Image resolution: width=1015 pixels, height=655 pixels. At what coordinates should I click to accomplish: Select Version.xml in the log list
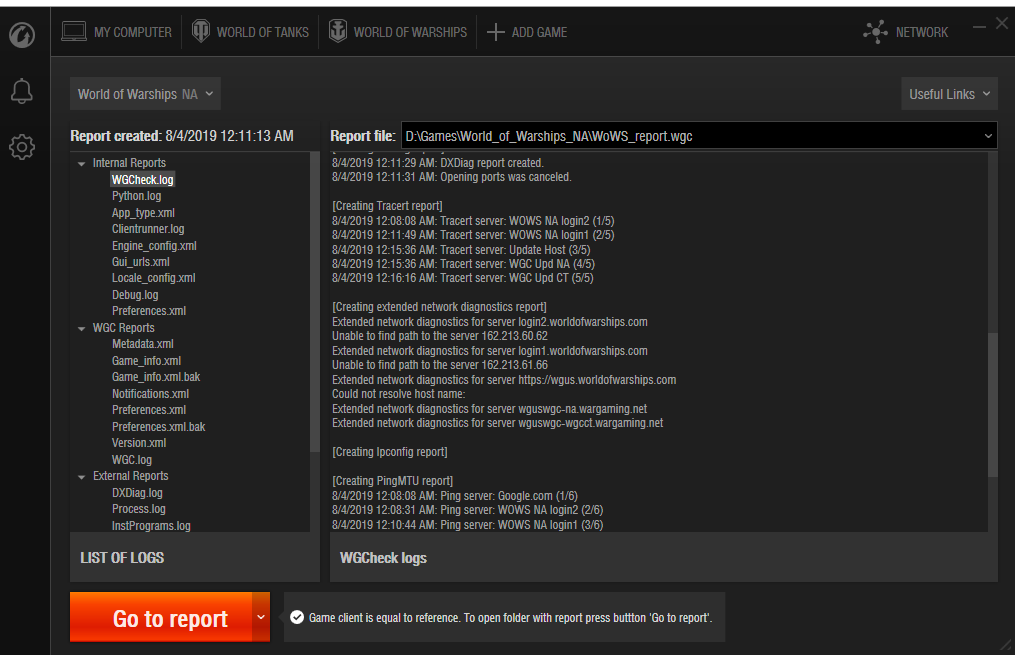click(x=139, y=443)
